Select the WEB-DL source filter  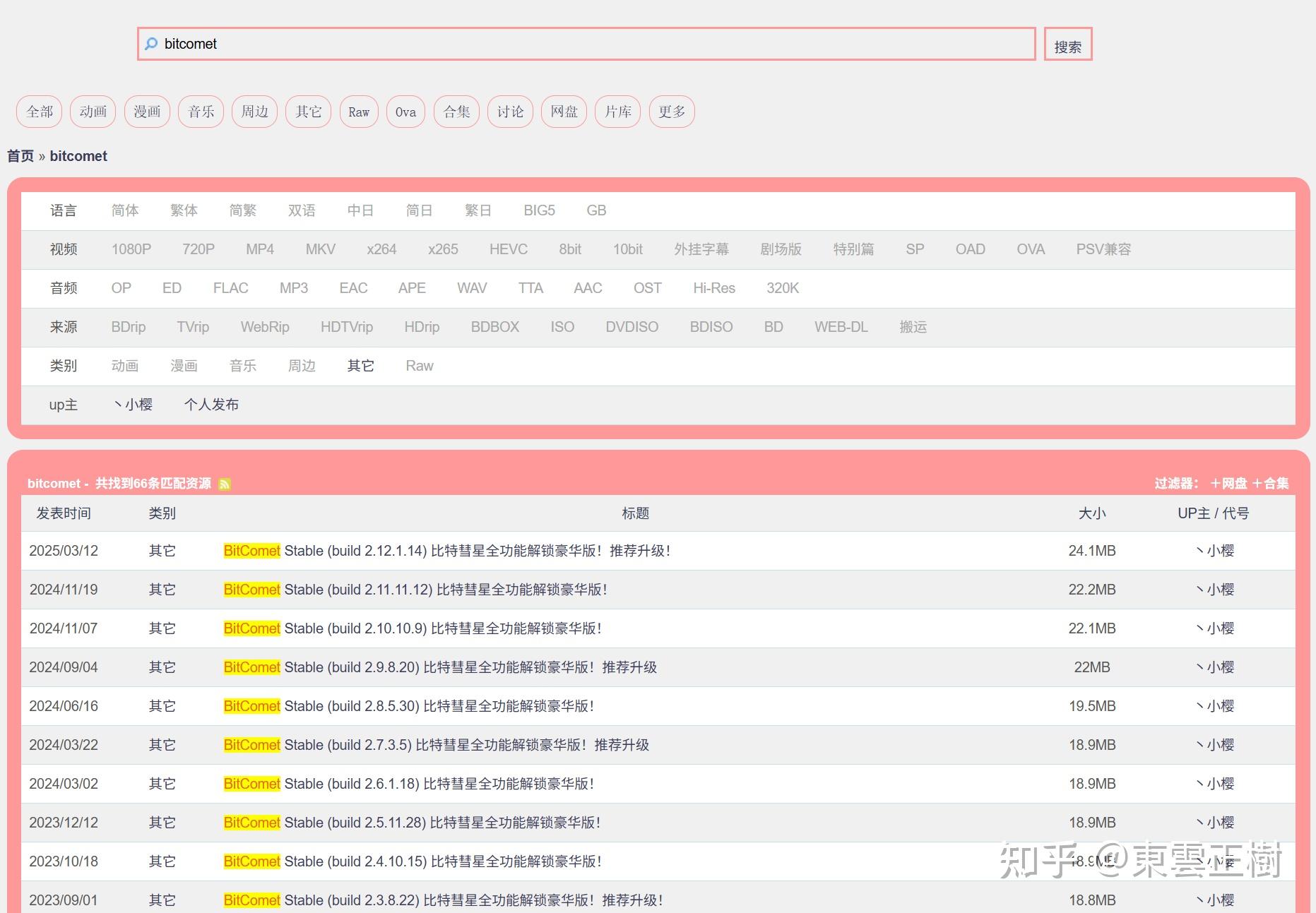tap(841, 327)
